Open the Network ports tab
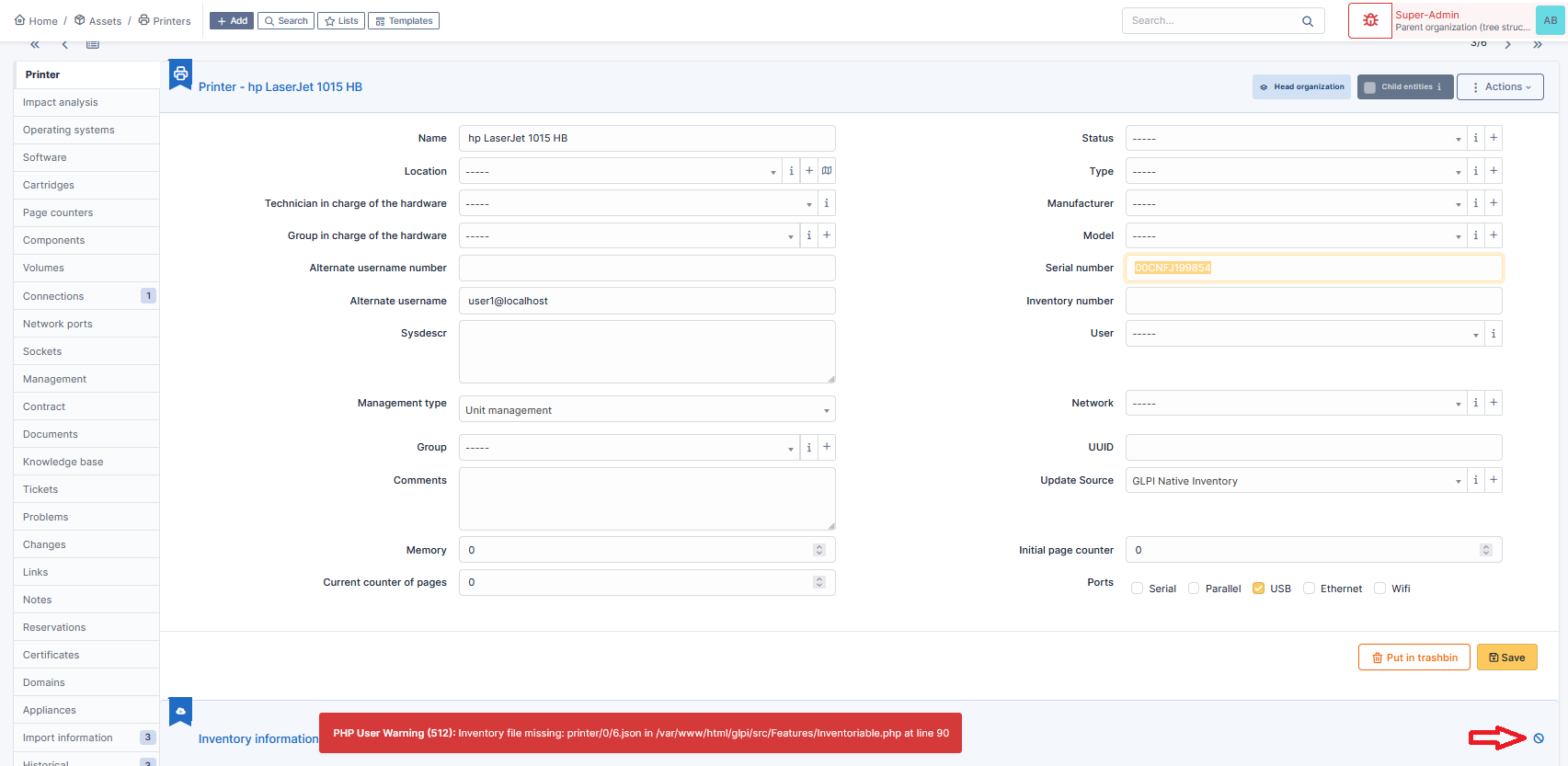 click(86, 324)
